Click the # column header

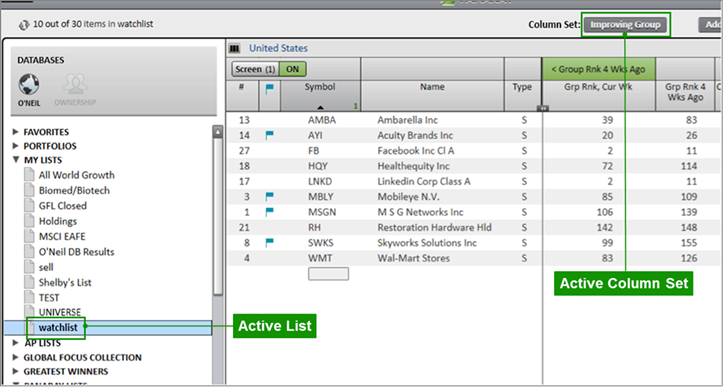click(242, 95)
